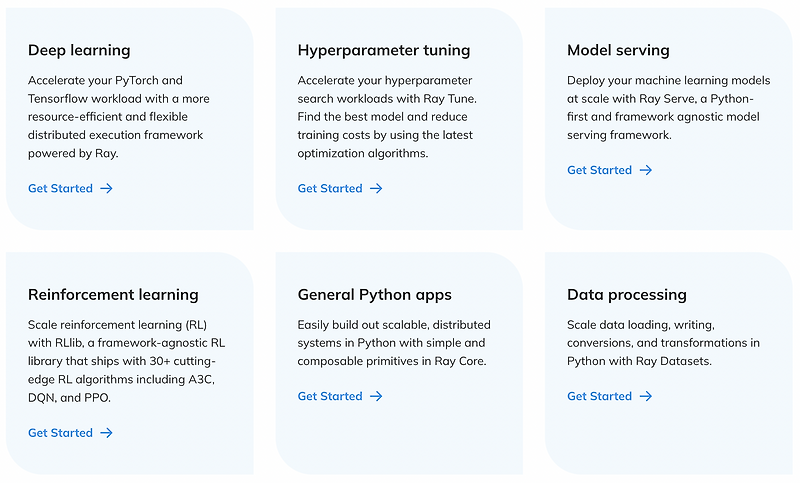Open Get Started link for Hyperparameter tuning
Image resolution: width=800 pixels, height=483 pixels.
tap(330, 188)
